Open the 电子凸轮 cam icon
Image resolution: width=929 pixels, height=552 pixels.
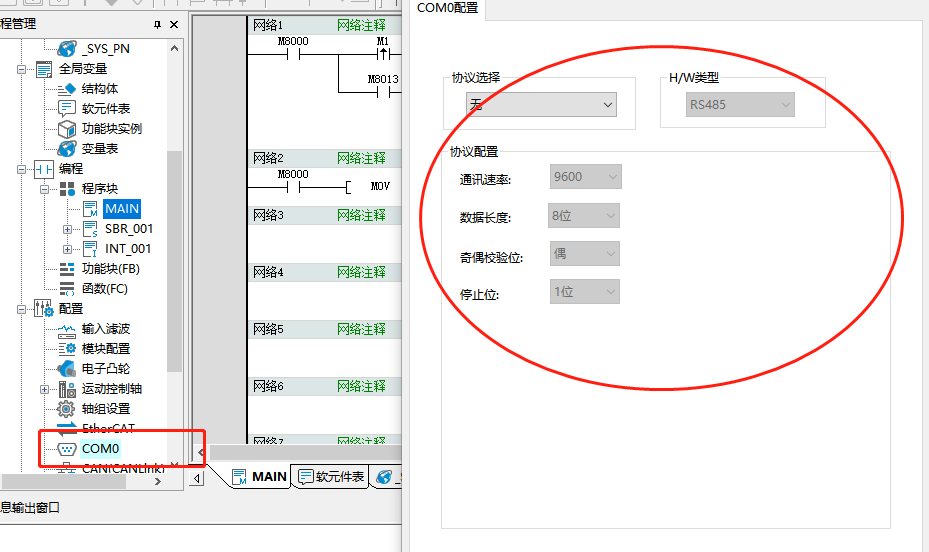(66, 369)
